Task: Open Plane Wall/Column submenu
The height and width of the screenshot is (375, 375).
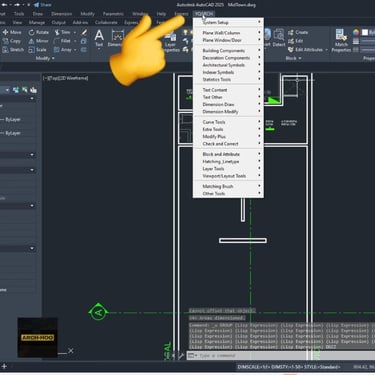Action: 228,33
